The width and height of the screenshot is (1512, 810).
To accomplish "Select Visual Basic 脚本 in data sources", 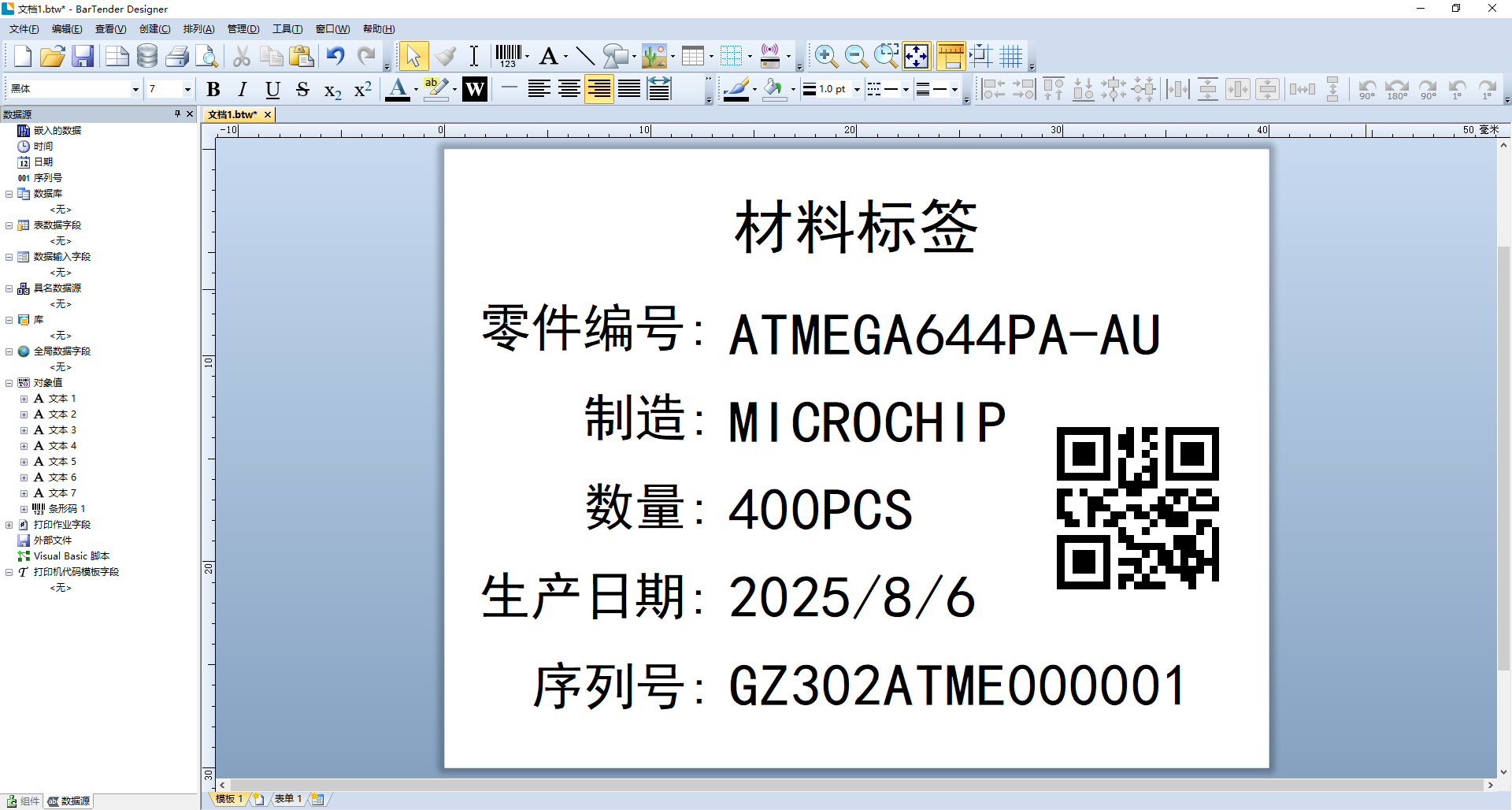I will click(x=71, y=556).
